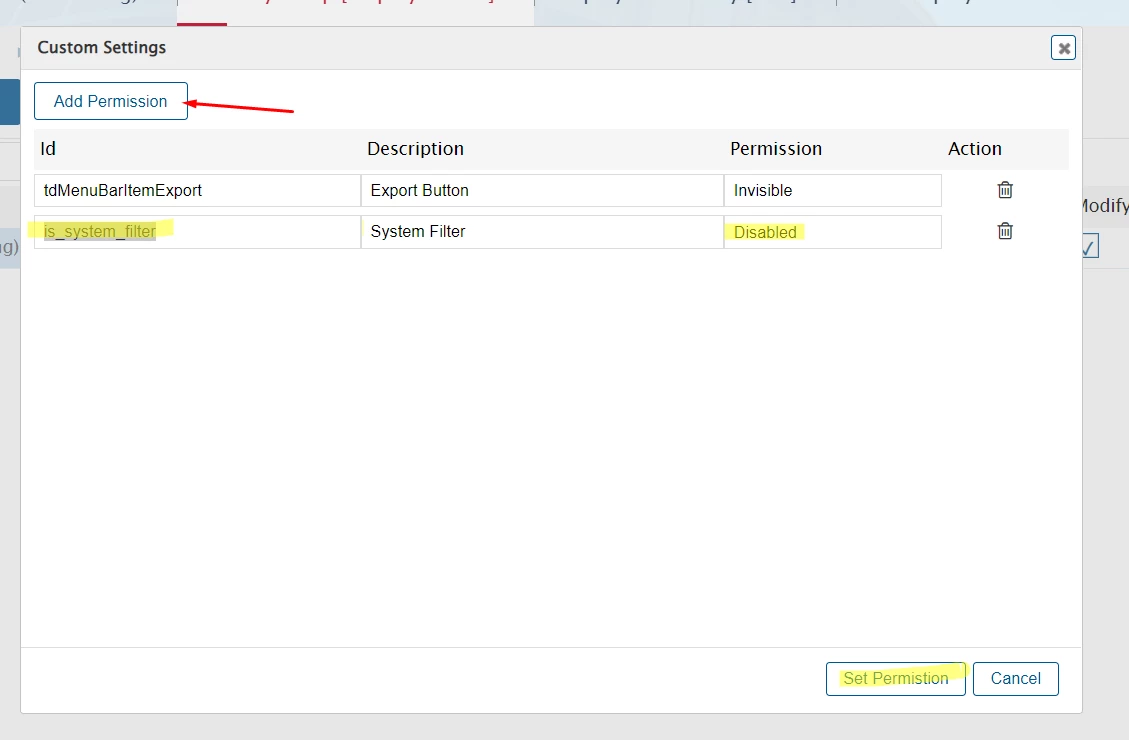Delete the tdMenuBarItemExport permission row

click(1005, 190)
